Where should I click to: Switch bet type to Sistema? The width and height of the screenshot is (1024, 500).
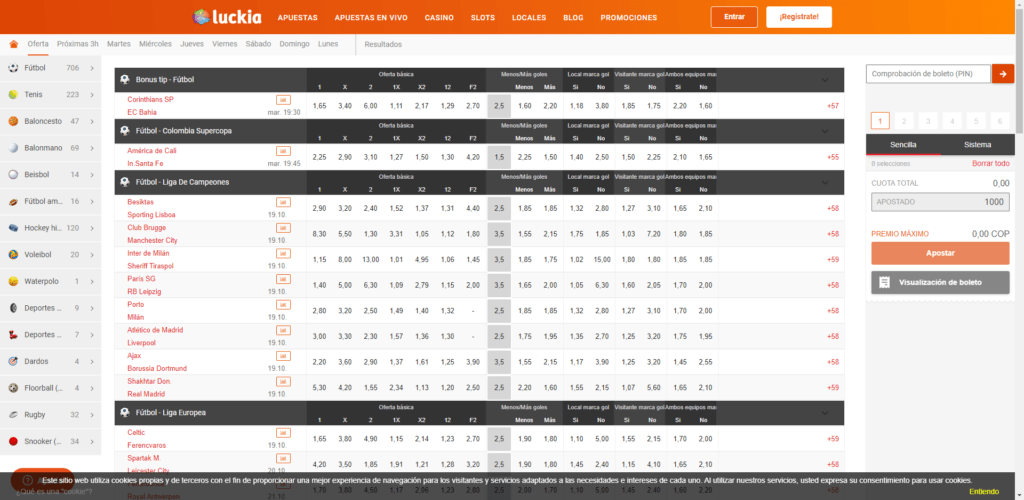(x=977, y=145)
